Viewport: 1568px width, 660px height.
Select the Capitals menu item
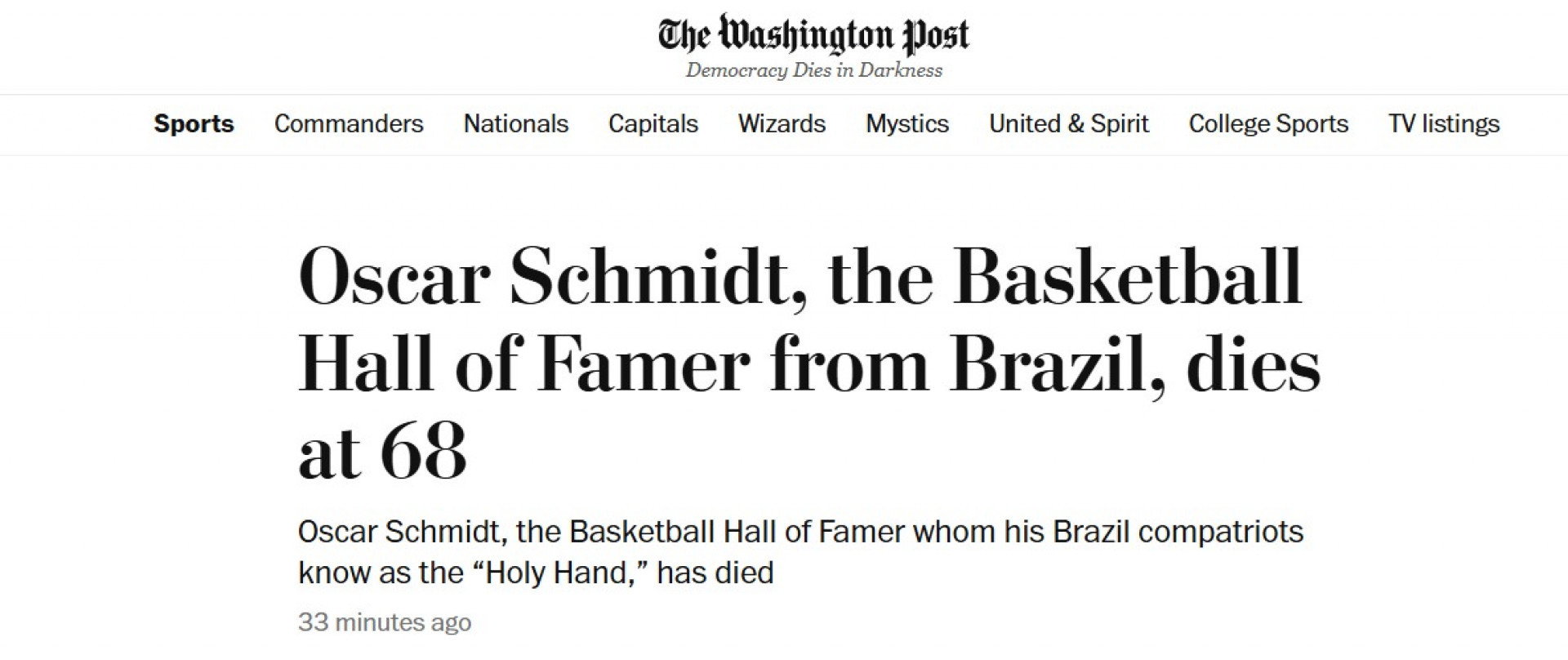point(653,124)
